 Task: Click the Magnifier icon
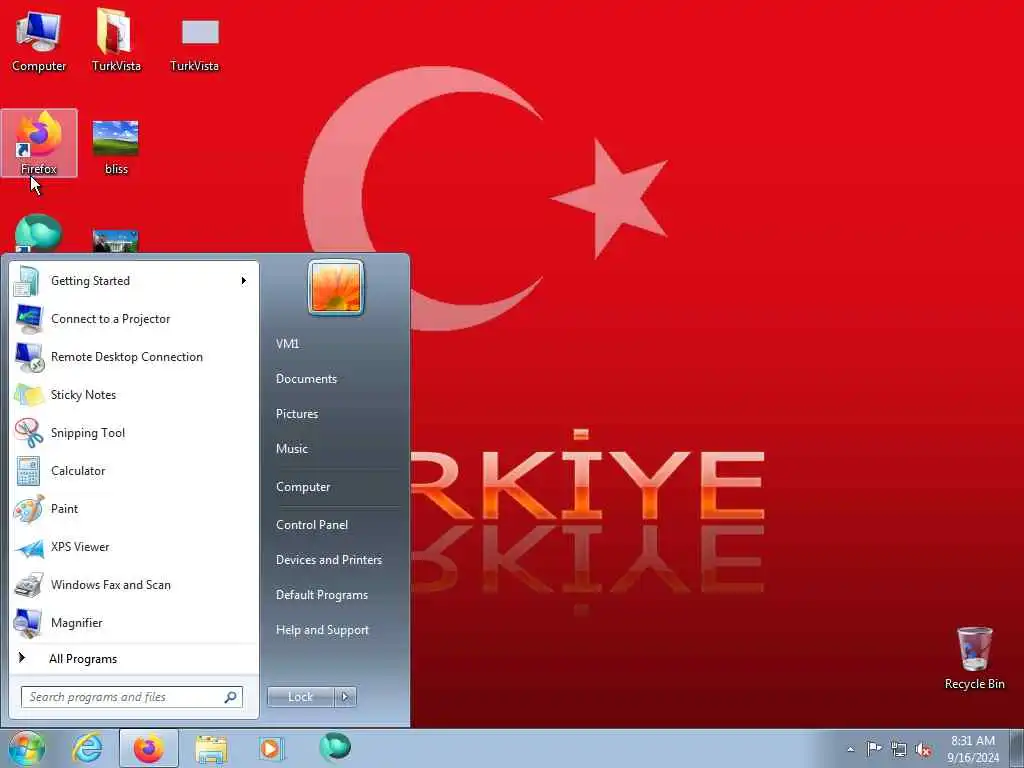click(28, 623)
